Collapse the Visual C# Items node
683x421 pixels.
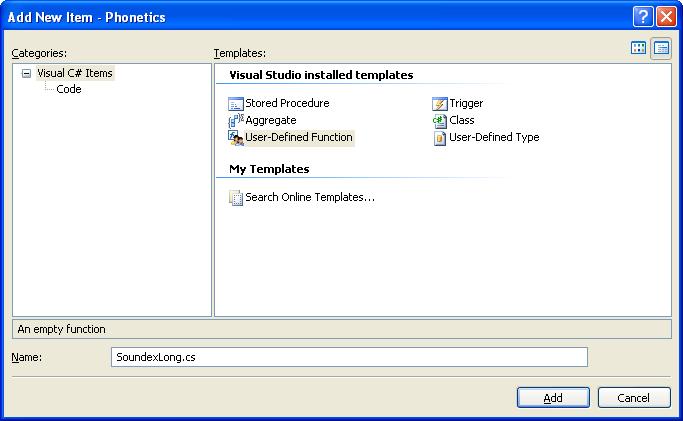point(26,73)
